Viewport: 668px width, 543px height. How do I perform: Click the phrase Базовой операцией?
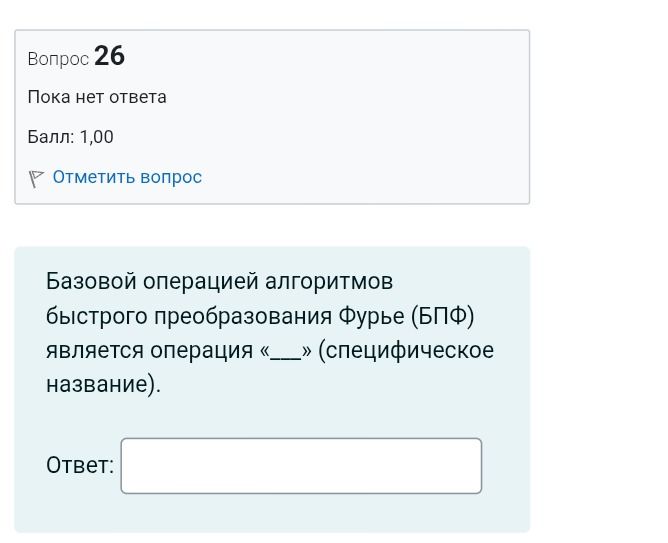coord(152,282)
